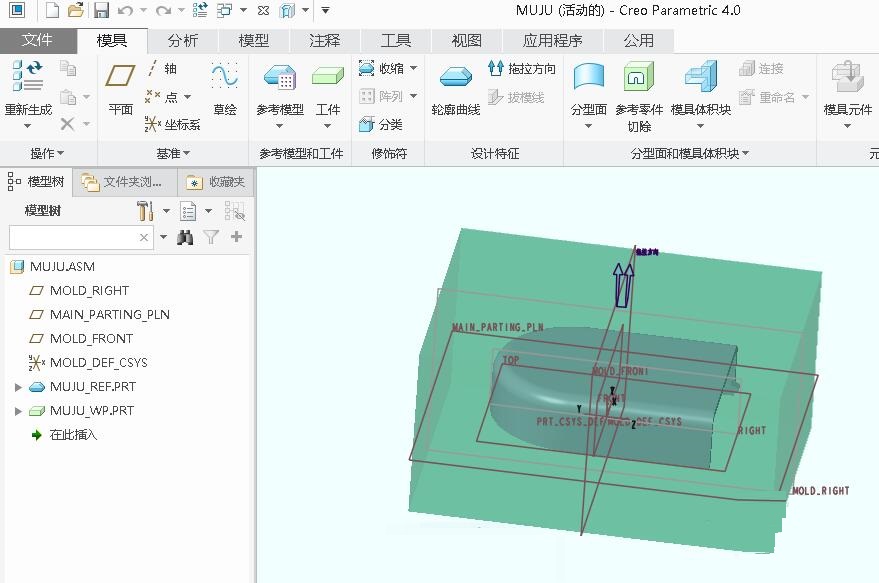Select MOLD_RIGHT plane in the tree
This screenshot has height=583, width=879.
[x=78, y=291]
